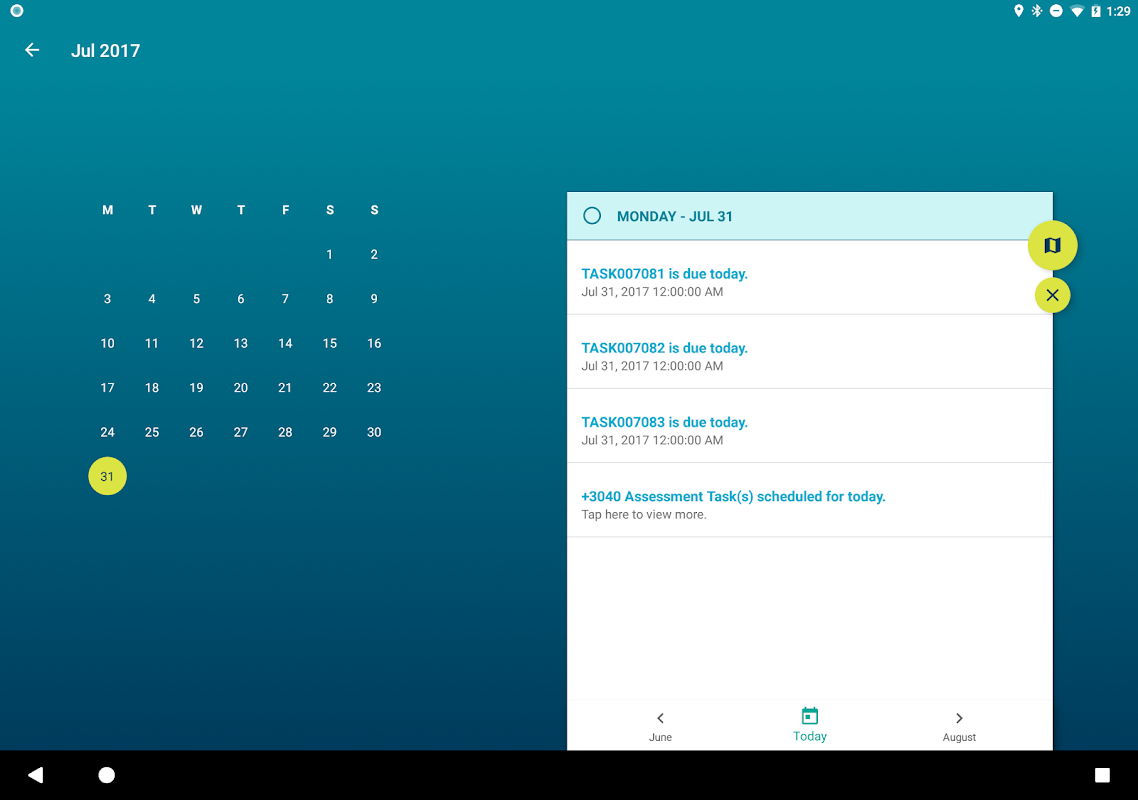Screen dimensions: 1138x800
Task: Select day 29 on the calendar
Action: pos(329,432)
